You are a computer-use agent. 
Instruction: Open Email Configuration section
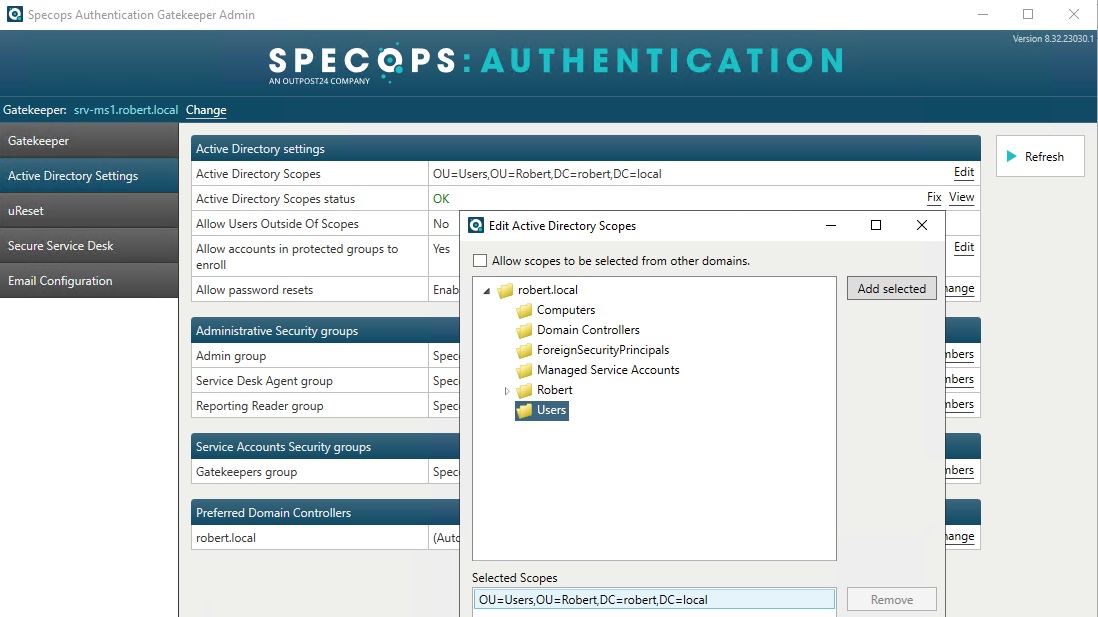(x=89, y=281)
